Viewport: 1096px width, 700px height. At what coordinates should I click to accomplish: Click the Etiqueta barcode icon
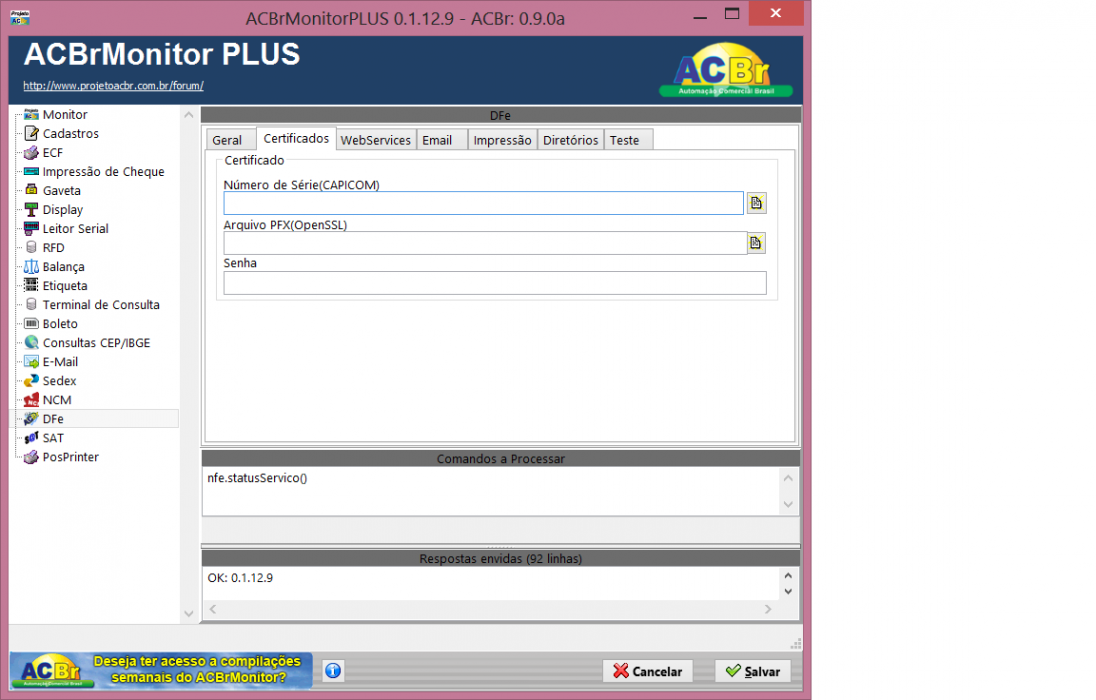31,285
